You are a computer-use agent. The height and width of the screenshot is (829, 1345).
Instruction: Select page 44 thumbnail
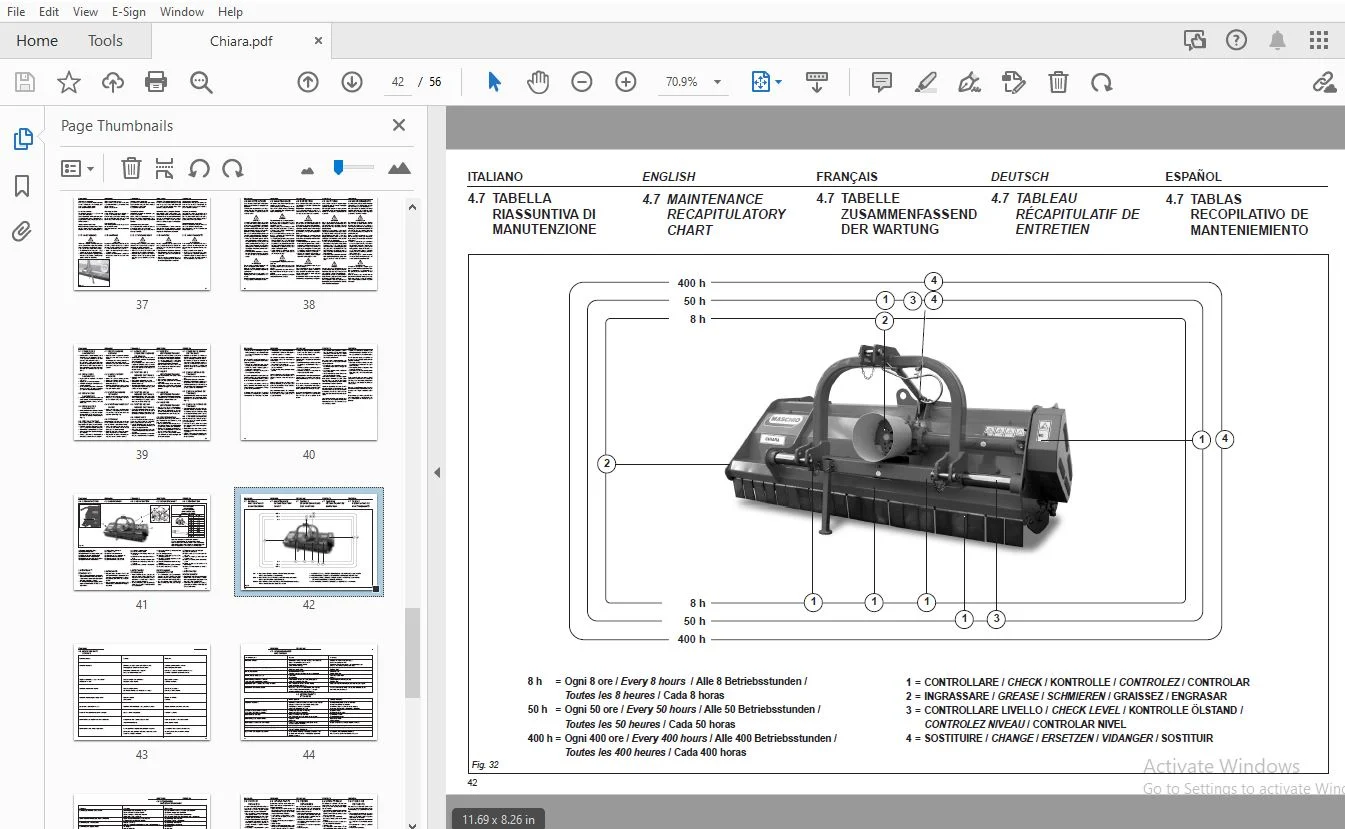[x=309, y=693]
